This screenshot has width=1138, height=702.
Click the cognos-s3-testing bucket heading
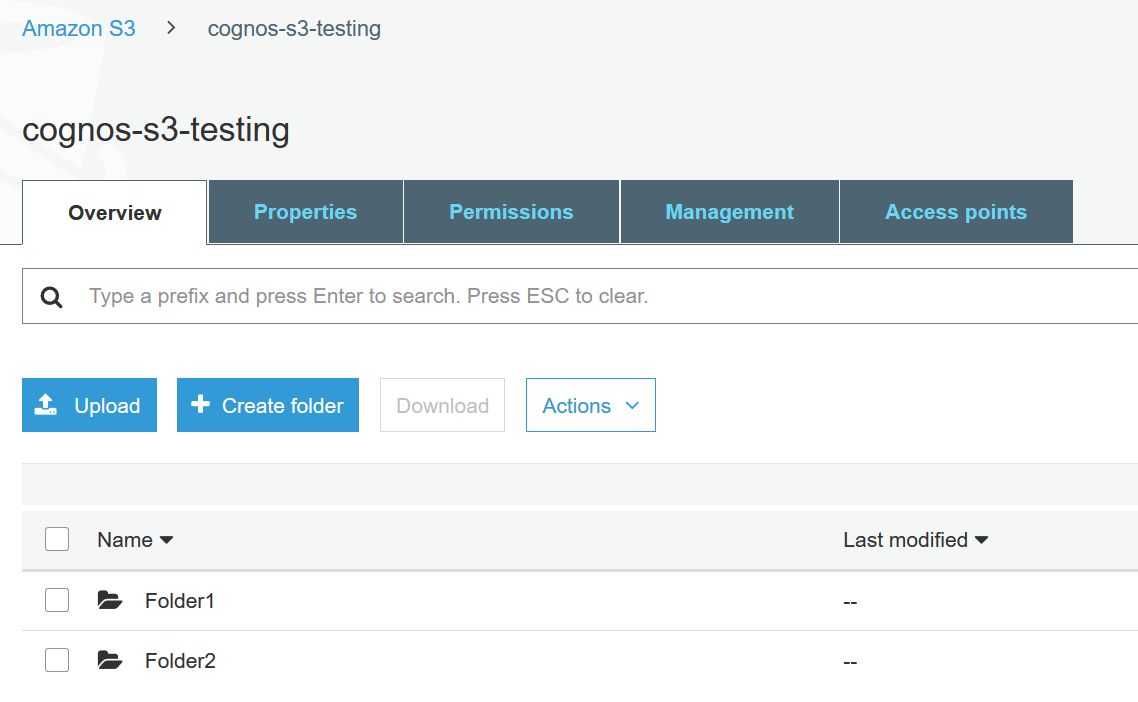point(156,130)
